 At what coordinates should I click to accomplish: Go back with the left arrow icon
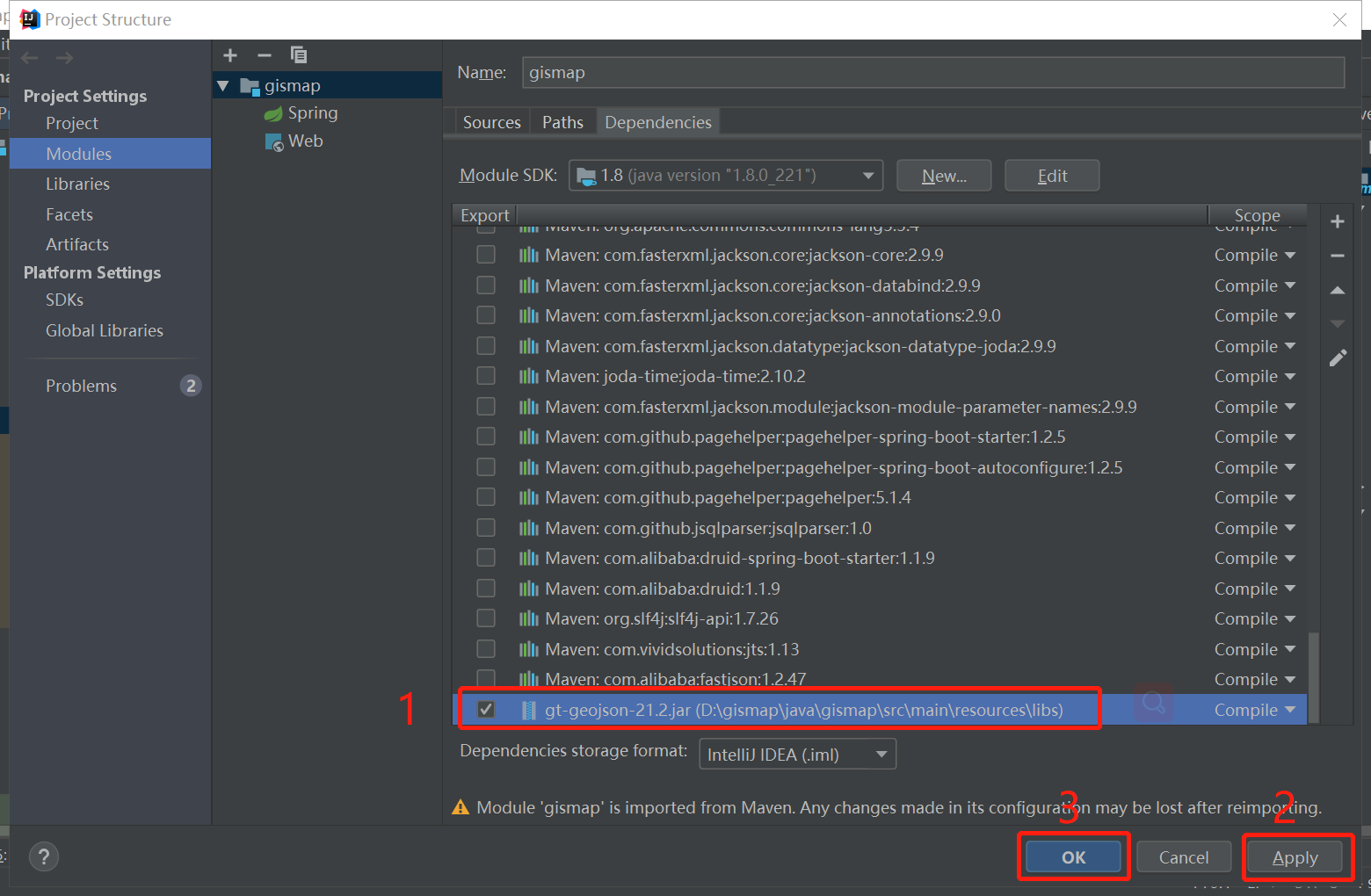pyautogui.click(x=30, y=58)
